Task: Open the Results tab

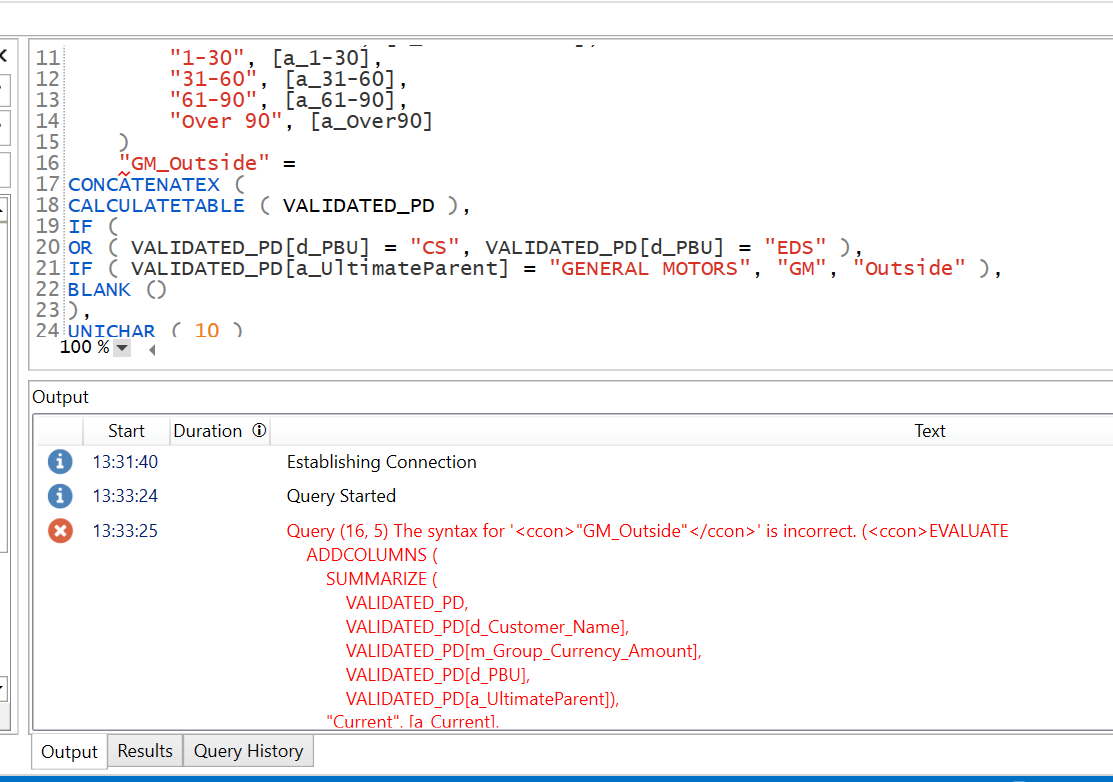Action: 145,751
